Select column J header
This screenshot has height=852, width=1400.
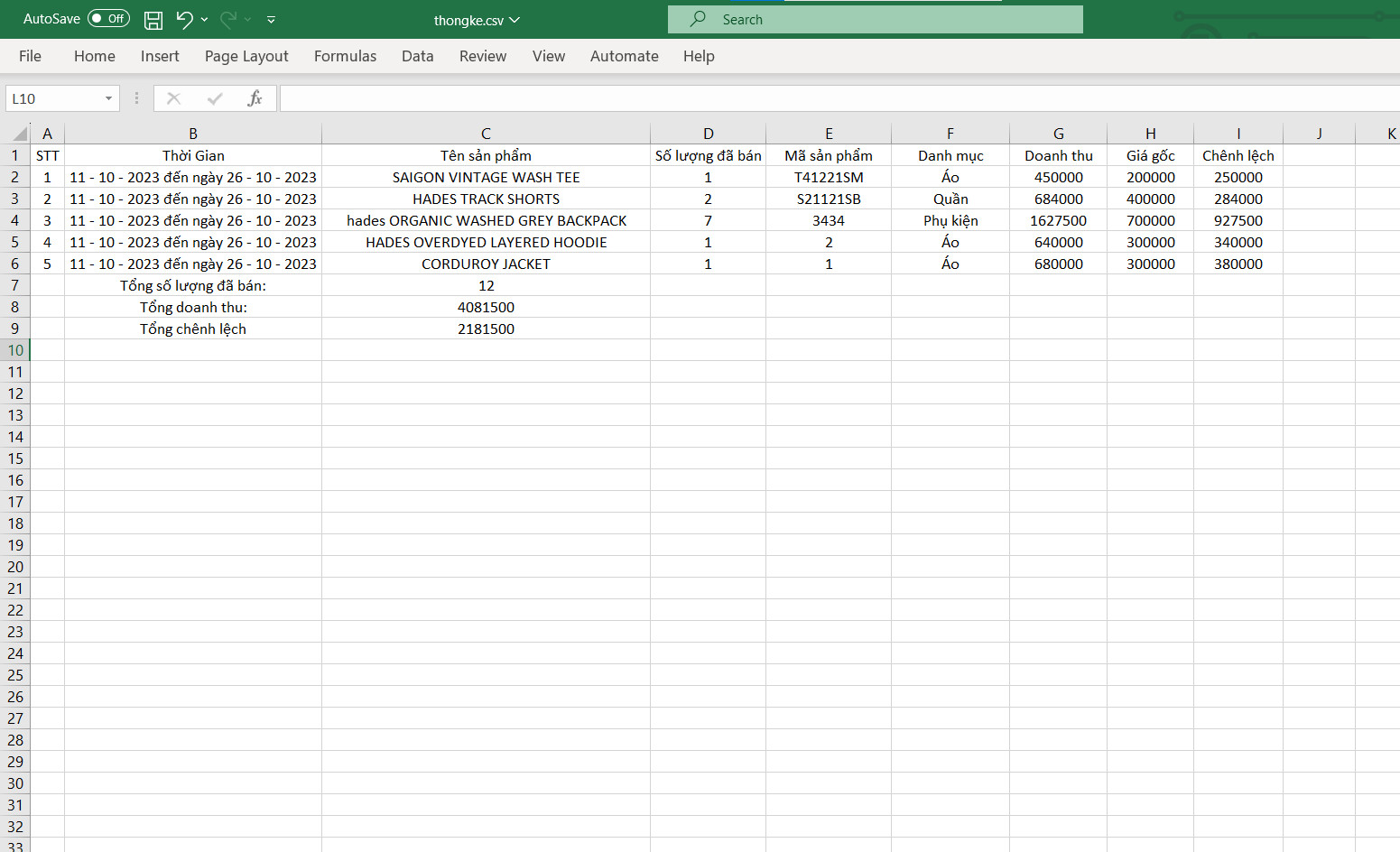point(1319,134)
